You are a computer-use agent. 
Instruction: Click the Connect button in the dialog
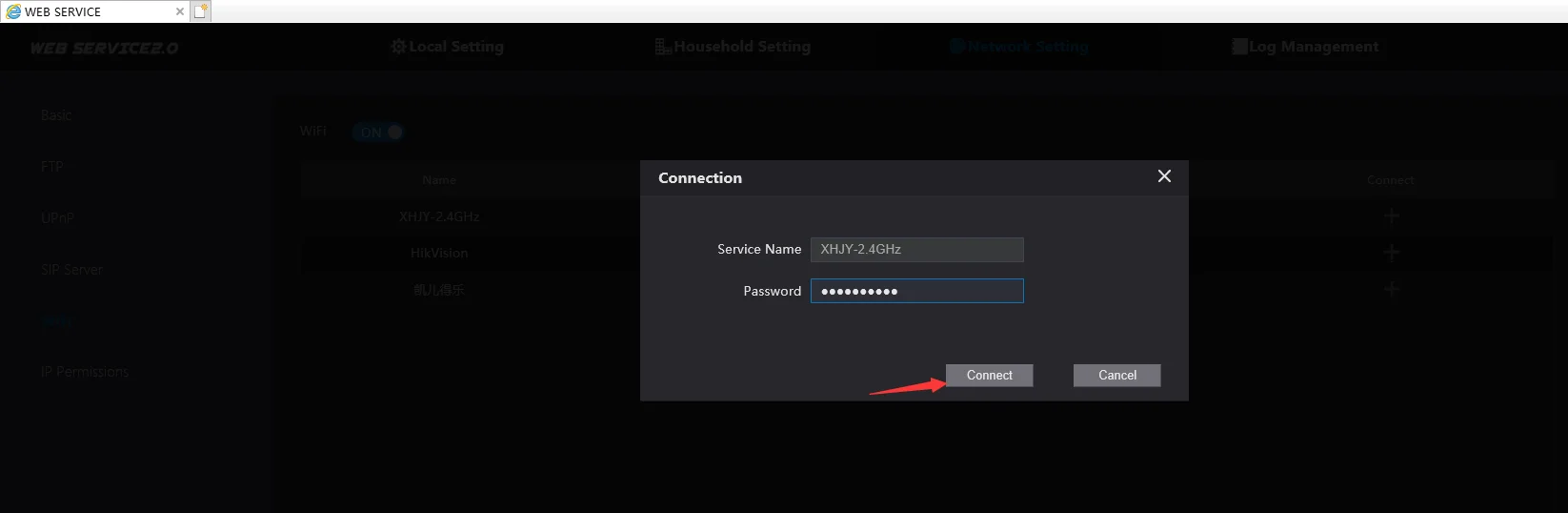(989, 376)
